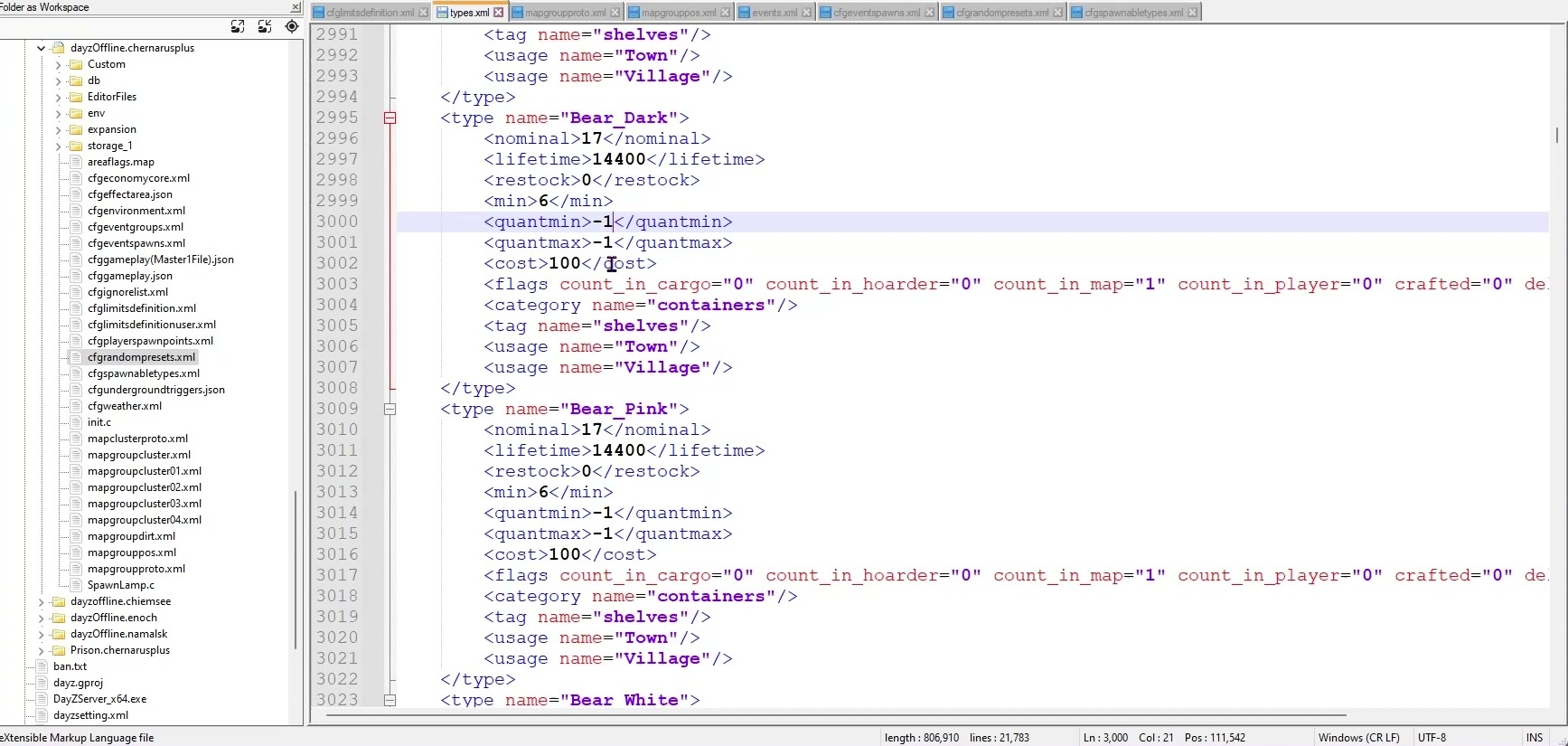Select cfgrandompresets.xml in the workspace tree

click(141, 357)
